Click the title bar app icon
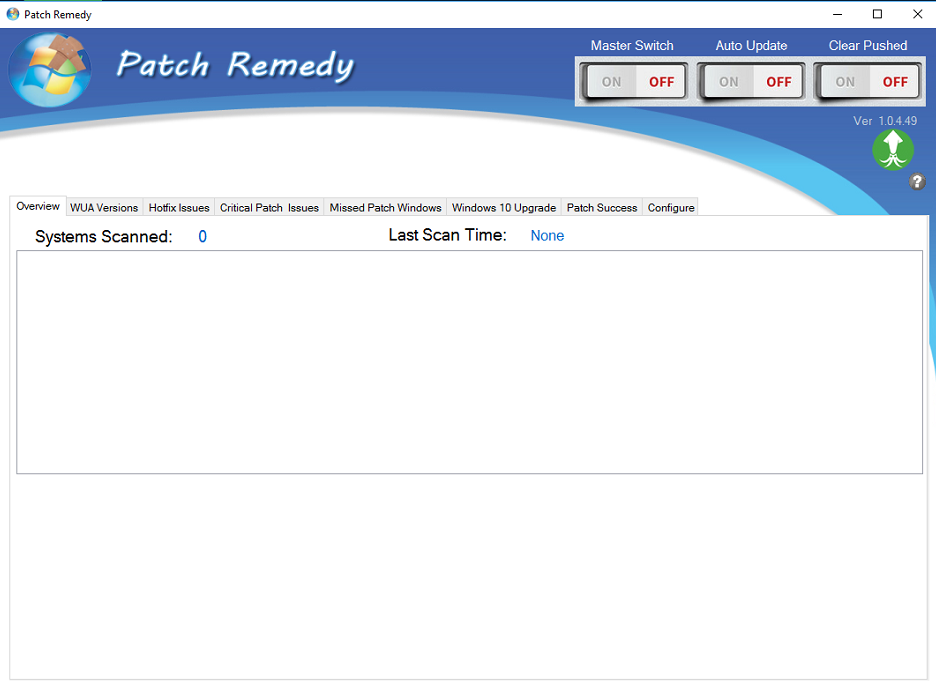936x682 pixels. pyautogui.click(x=13, y=14)
